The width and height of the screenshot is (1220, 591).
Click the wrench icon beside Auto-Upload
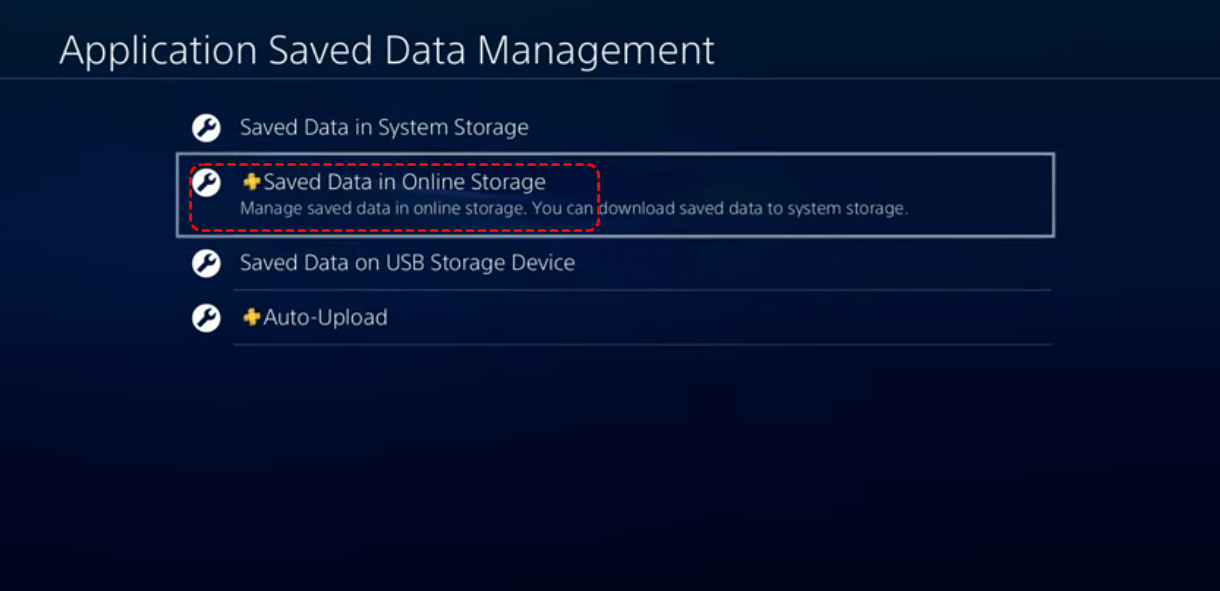tap(206, 318)
